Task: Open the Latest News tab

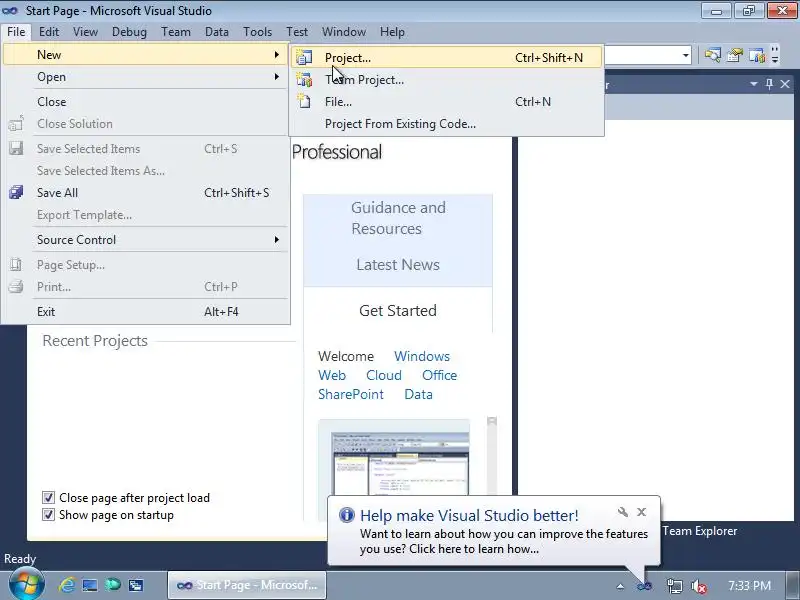Action: [398, 265]
